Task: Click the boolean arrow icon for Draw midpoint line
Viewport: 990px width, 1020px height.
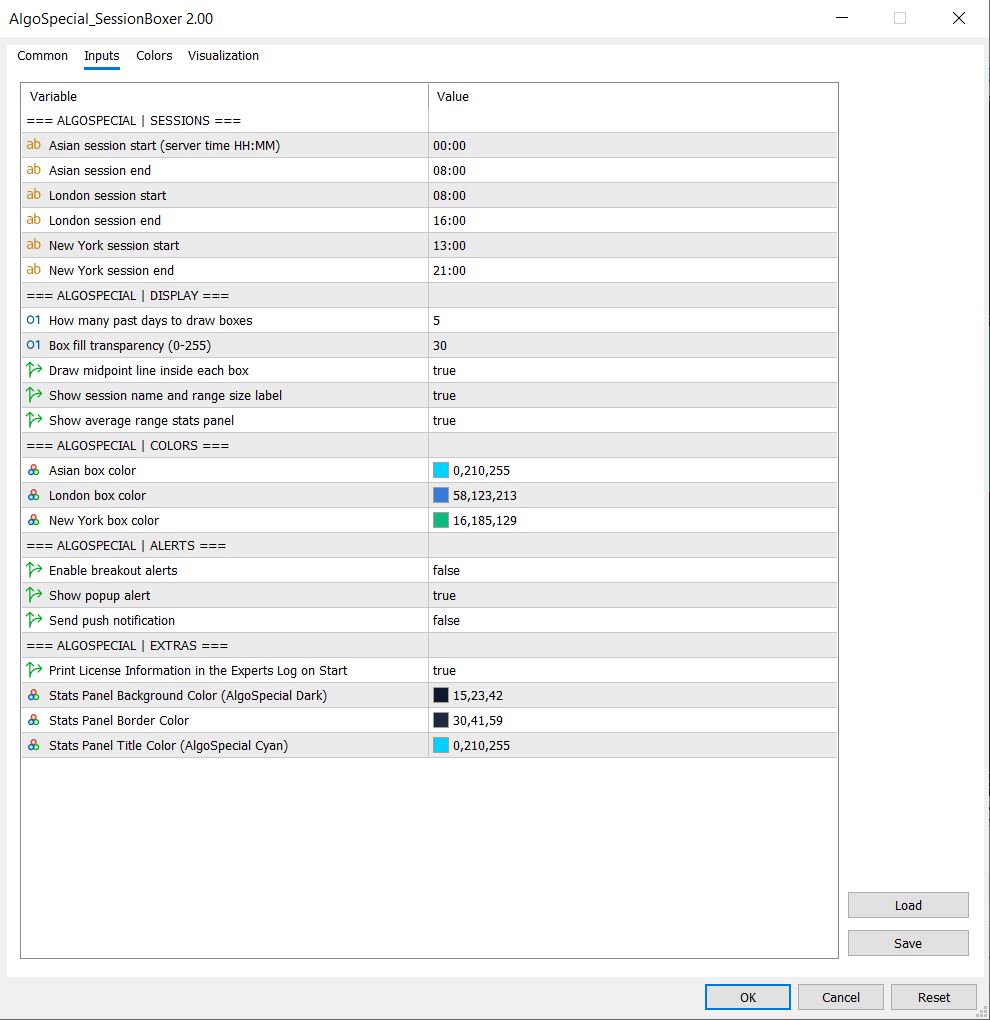Action: point(33,370)
